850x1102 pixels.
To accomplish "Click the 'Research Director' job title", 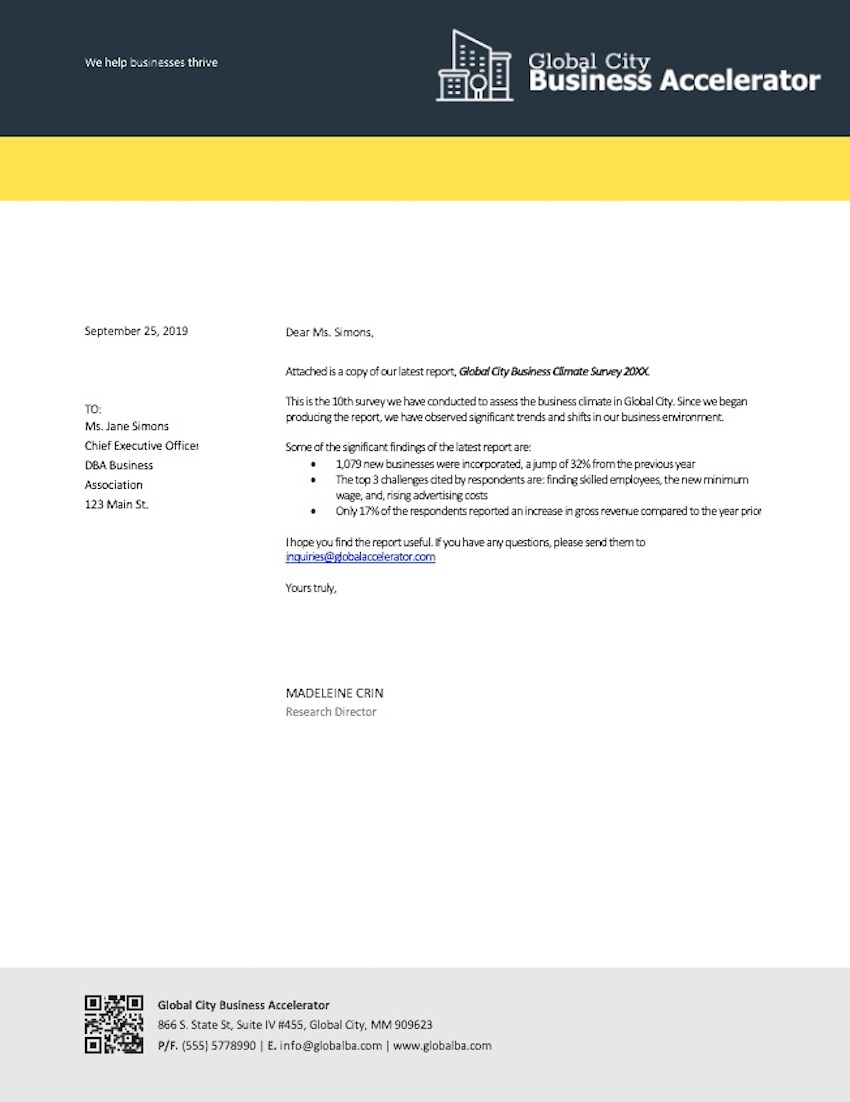I will (x=330, y=711).
